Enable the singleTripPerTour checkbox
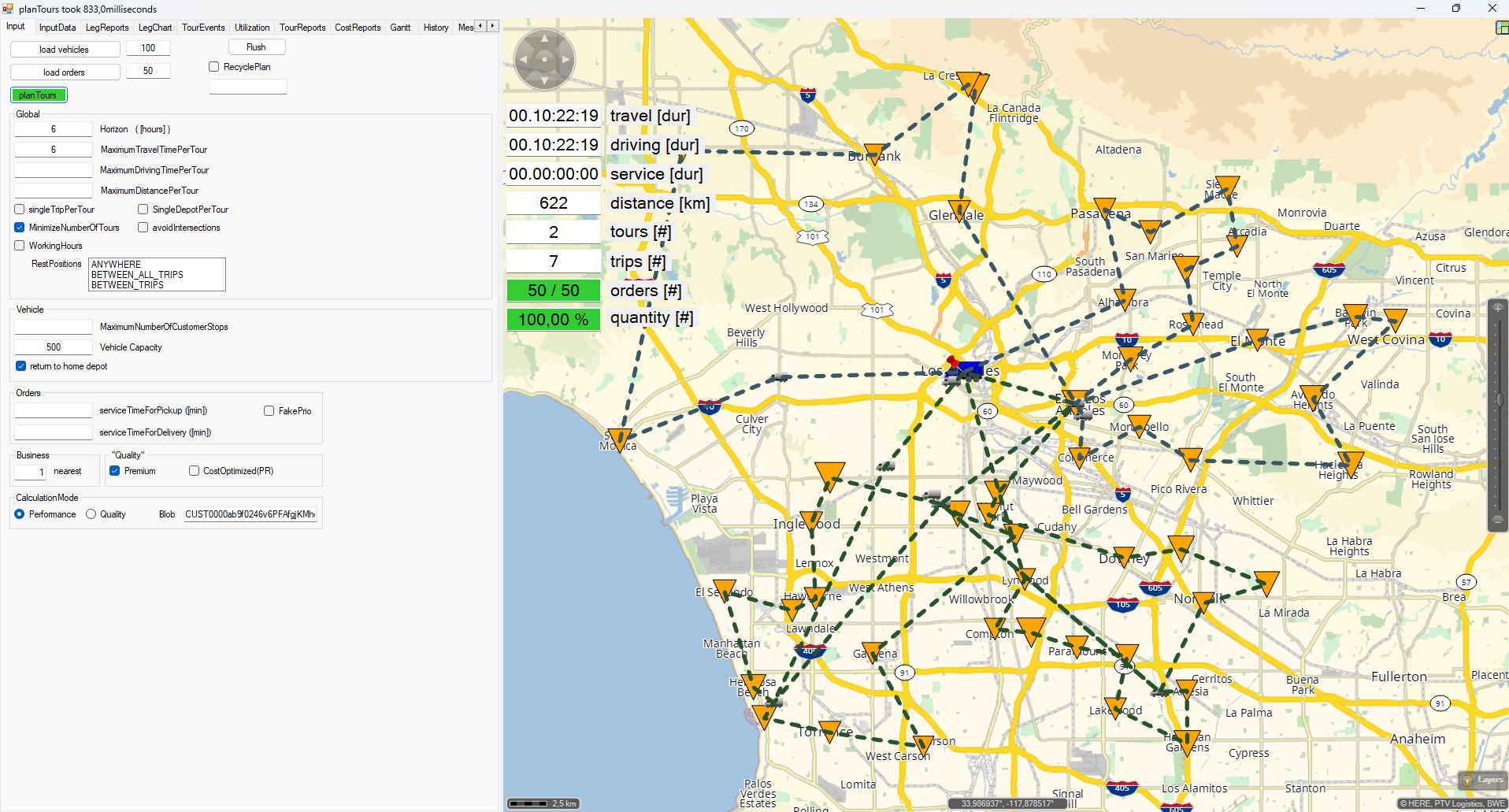The width and height of the screenshot is (1509, 812). click(20, 209)
